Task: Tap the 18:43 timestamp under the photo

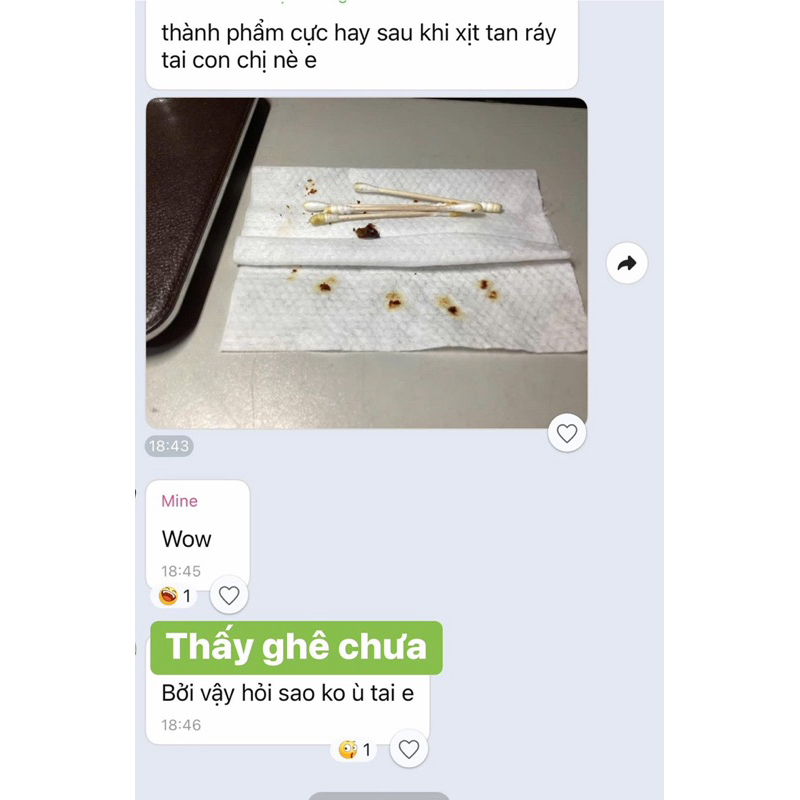Action: point(169,446)
